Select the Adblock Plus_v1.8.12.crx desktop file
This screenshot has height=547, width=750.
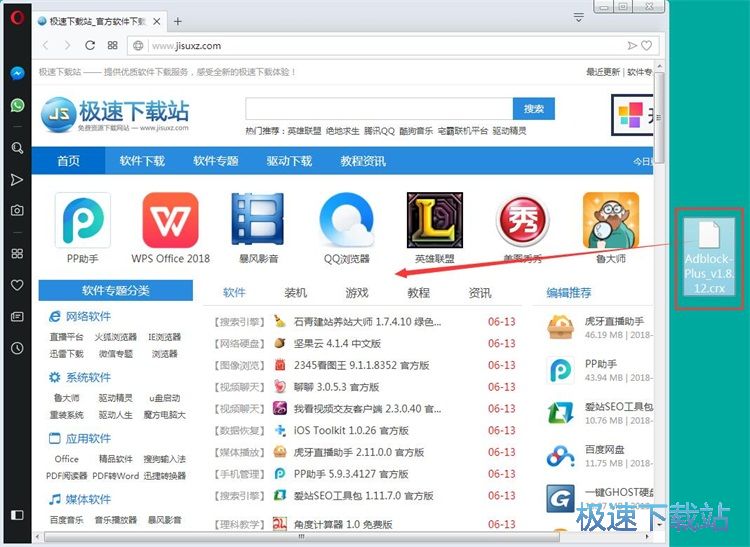(x=709, y=257)
